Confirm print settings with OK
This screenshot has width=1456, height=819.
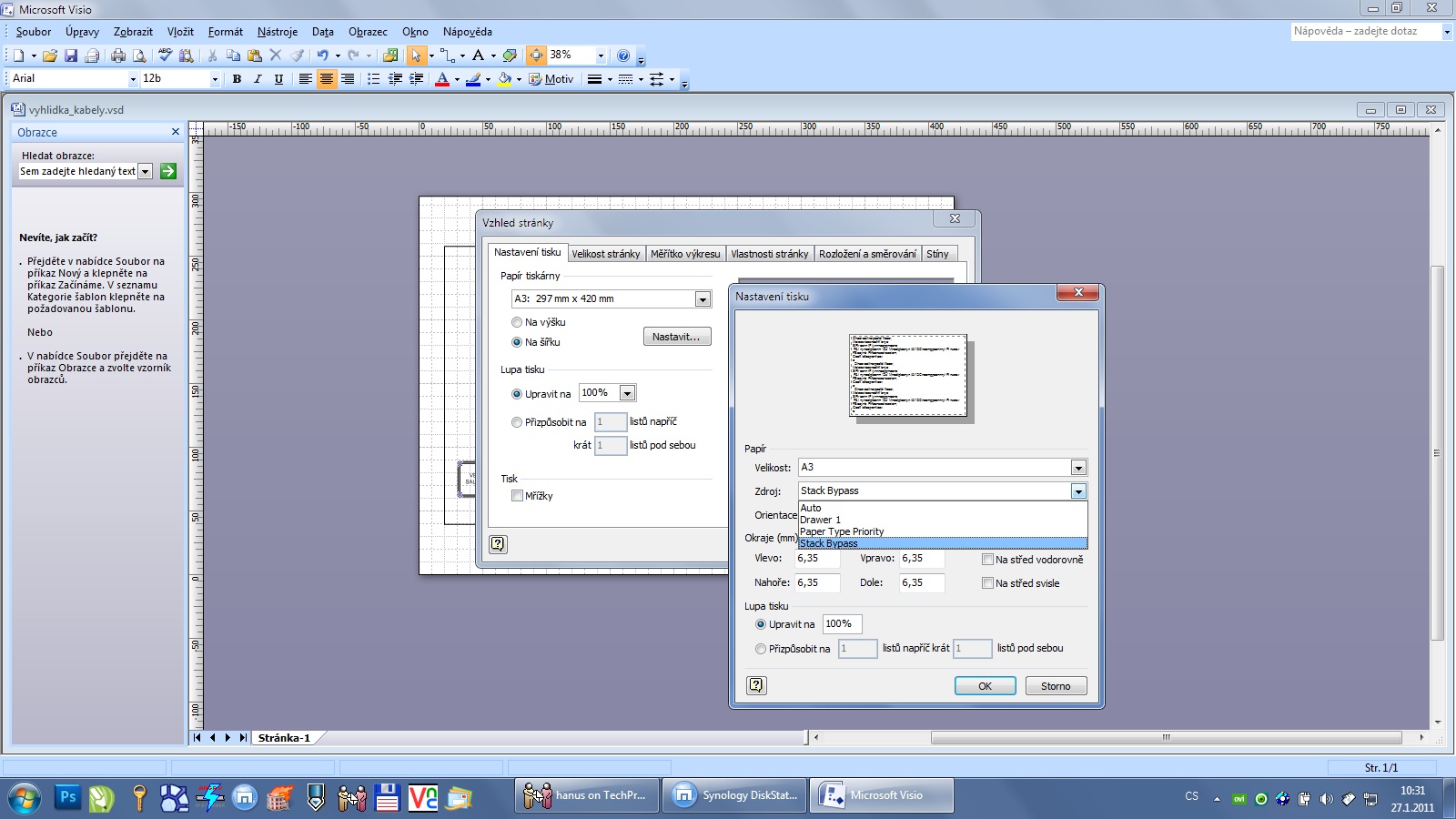click(x=985, y=686)
